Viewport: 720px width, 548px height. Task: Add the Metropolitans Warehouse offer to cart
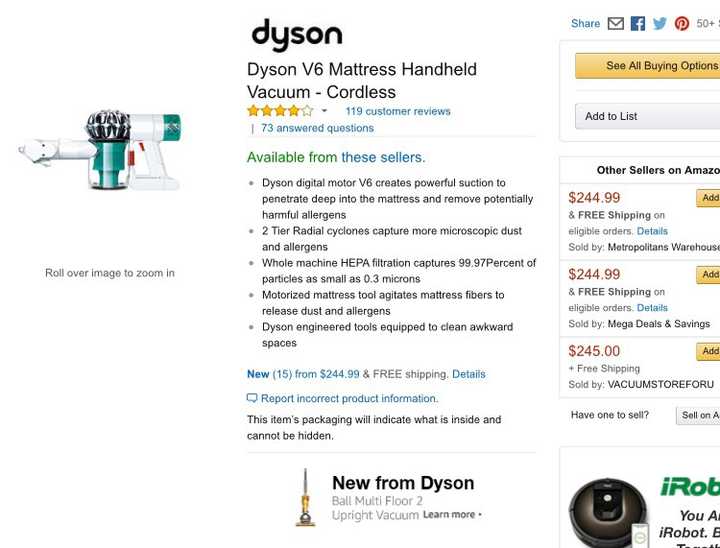(x=708, y=198)
